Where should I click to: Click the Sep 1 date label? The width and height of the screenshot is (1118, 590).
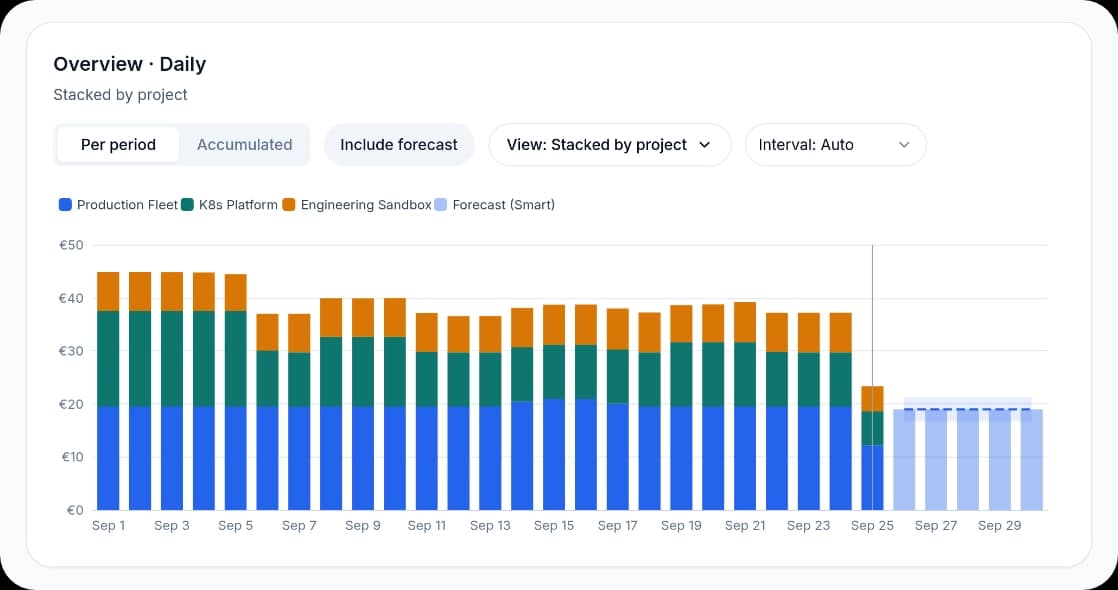108,526
